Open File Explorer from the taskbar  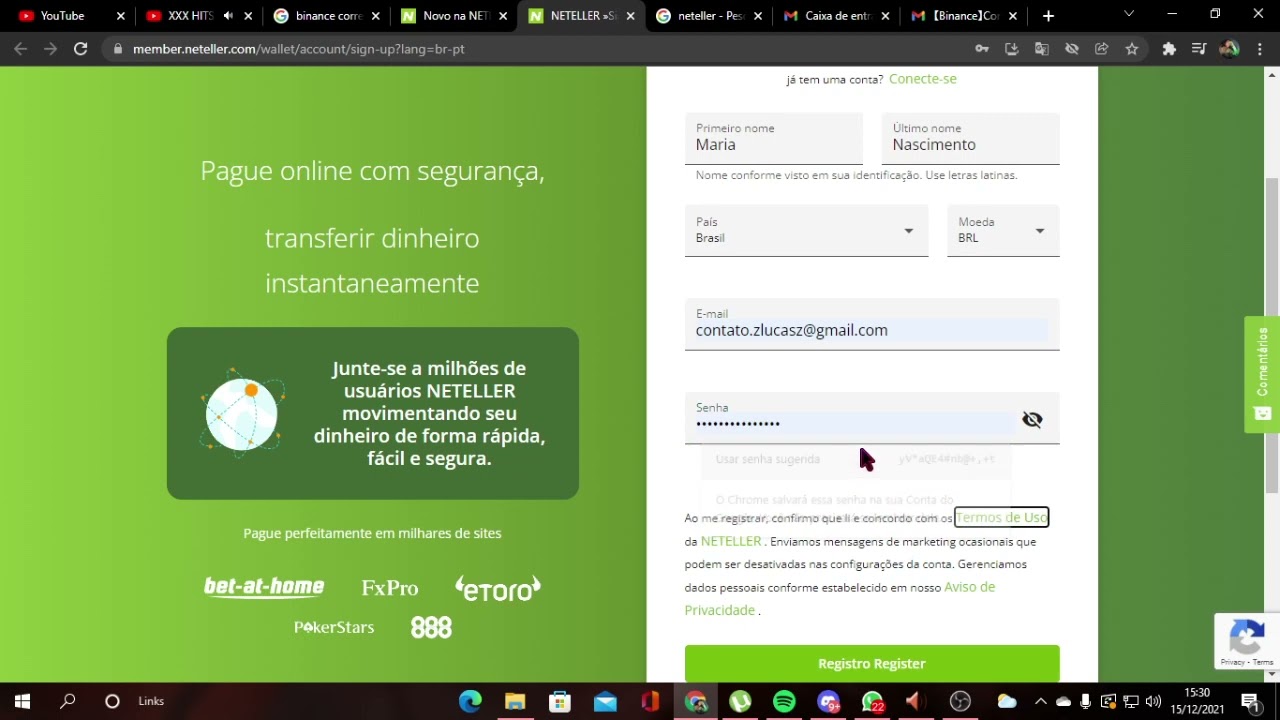(515, 701)
